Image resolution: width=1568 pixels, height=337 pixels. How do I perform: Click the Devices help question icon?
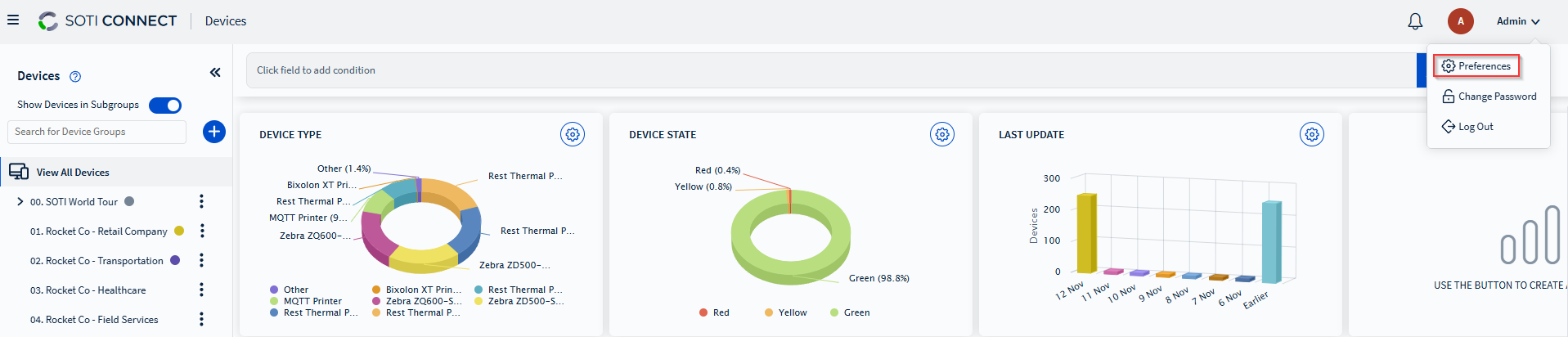point(75,77)
